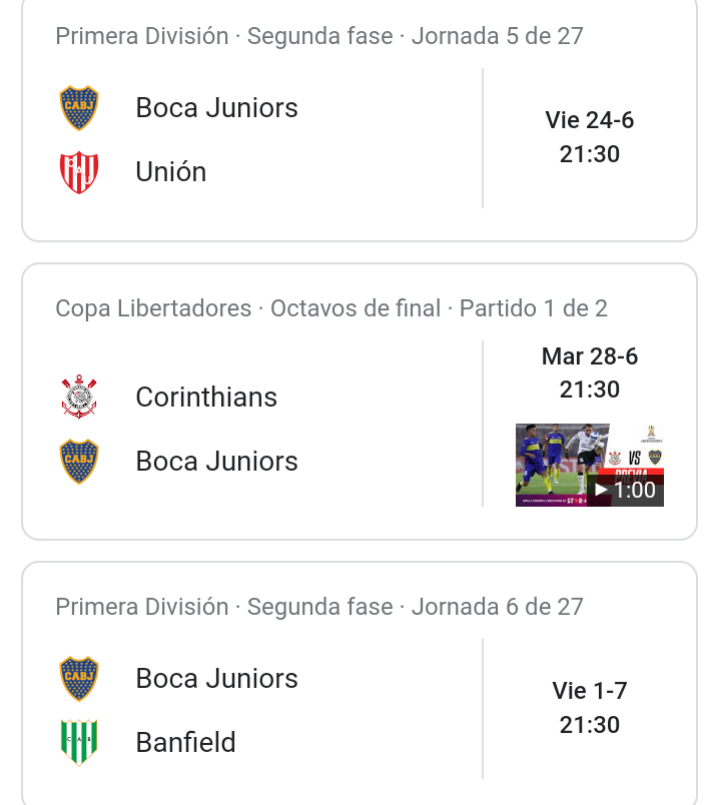Click the Unión red-striped crest
This screenshot has height=805, width=719.
click(79, 172)
